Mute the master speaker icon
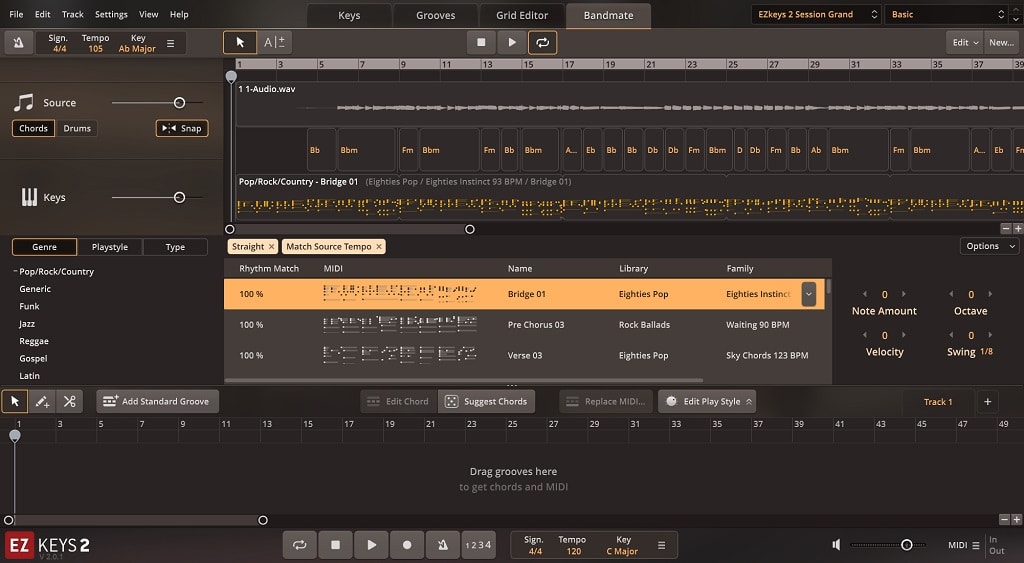1024x563 pixels. [x=836, y=545]
